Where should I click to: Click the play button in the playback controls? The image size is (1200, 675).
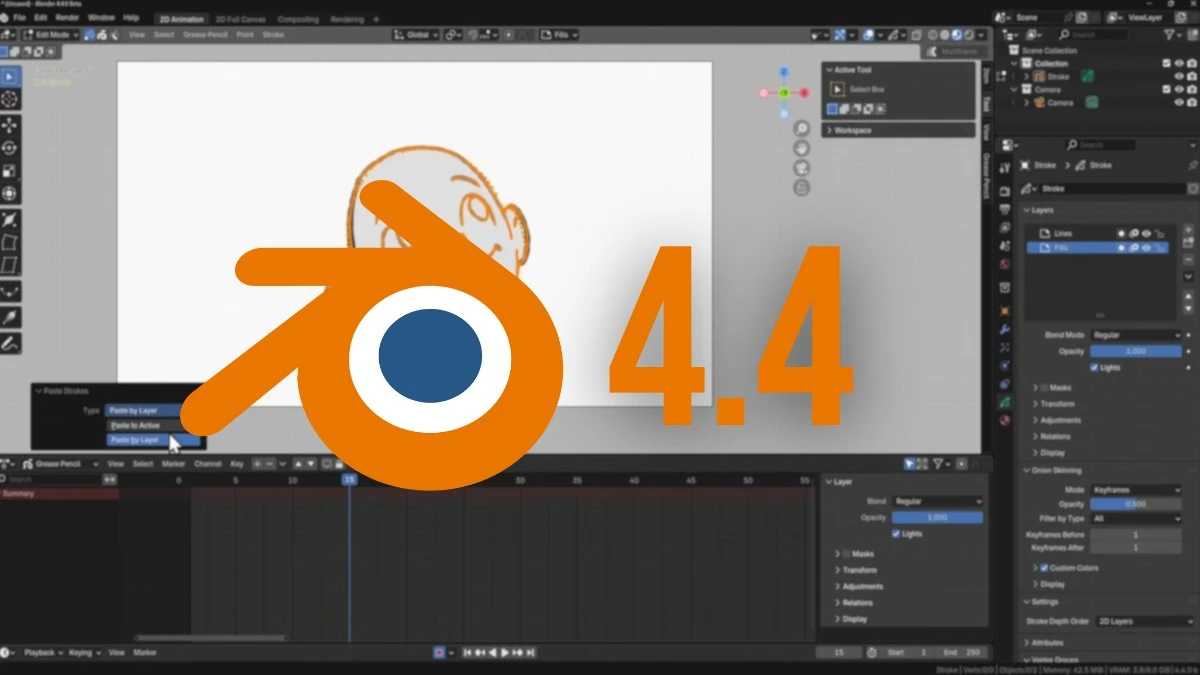pos(505,652)
